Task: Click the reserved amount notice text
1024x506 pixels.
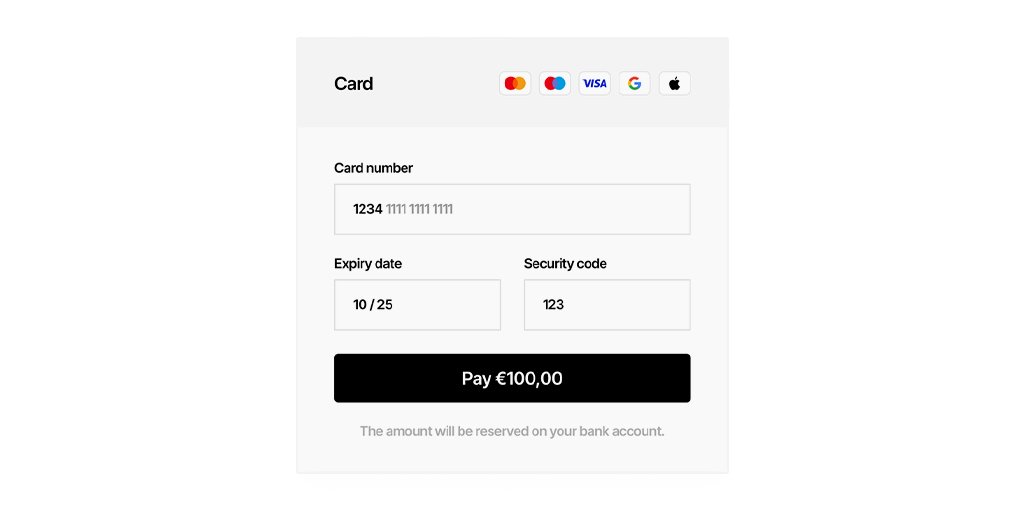Action: (512, 431)
